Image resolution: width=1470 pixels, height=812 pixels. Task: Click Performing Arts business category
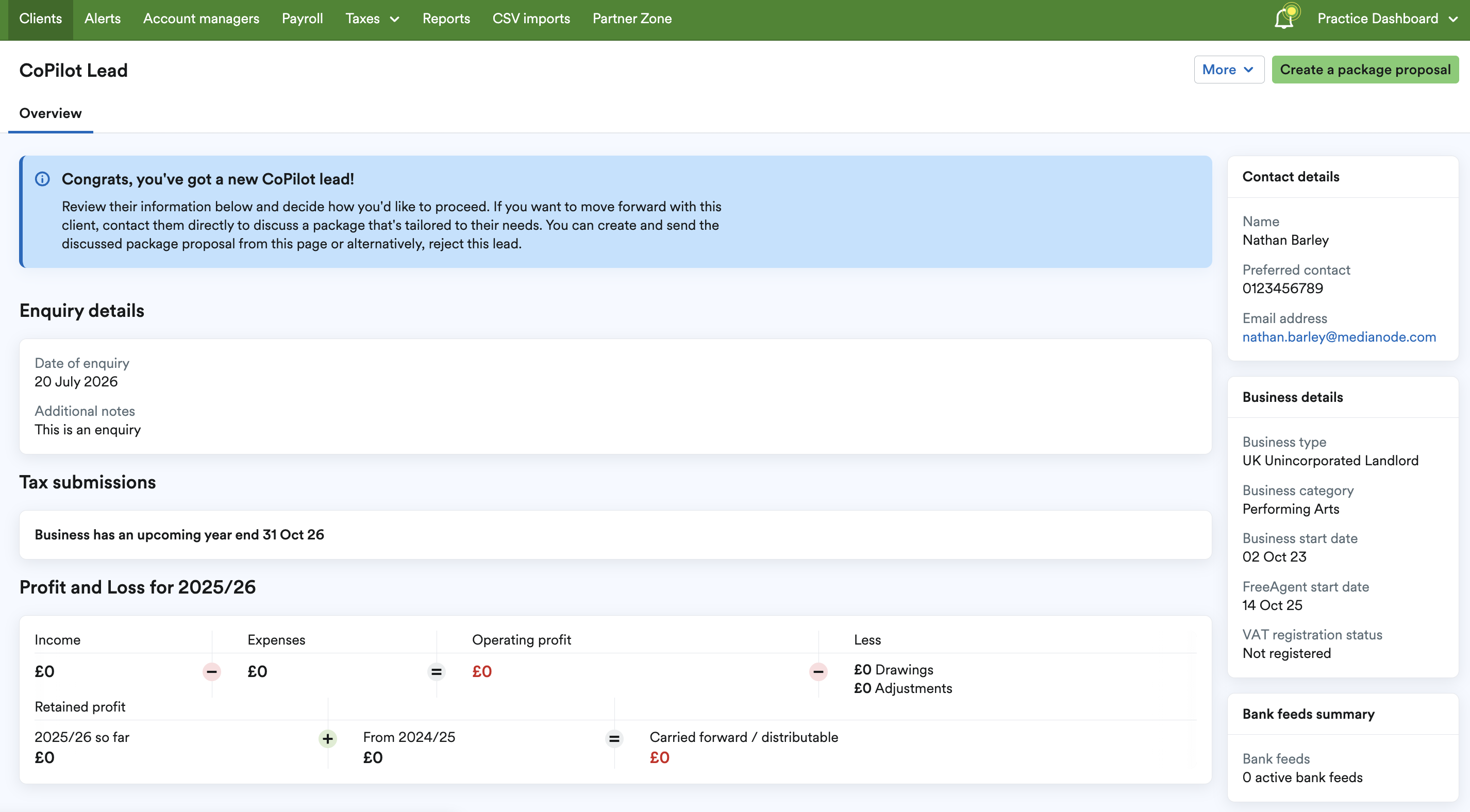pos(1291,509)
